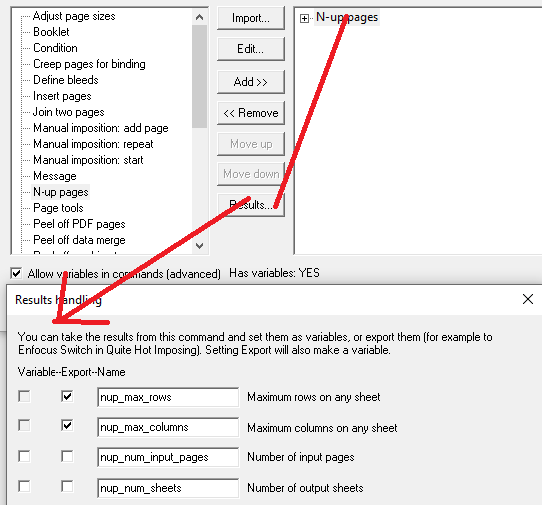Select Booklet in the command list
This screenshot has width=542, height=505.
(x=51, y=32)
